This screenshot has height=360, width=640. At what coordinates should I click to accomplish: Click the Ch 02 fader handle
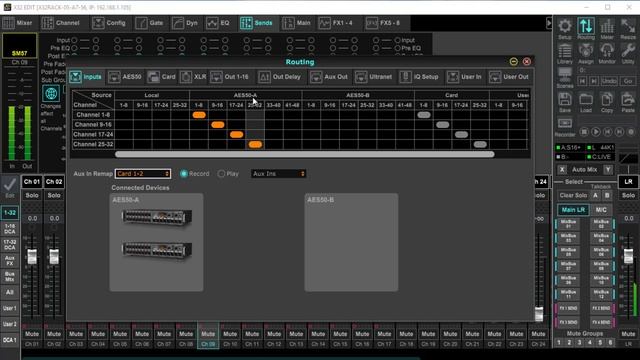54,257
